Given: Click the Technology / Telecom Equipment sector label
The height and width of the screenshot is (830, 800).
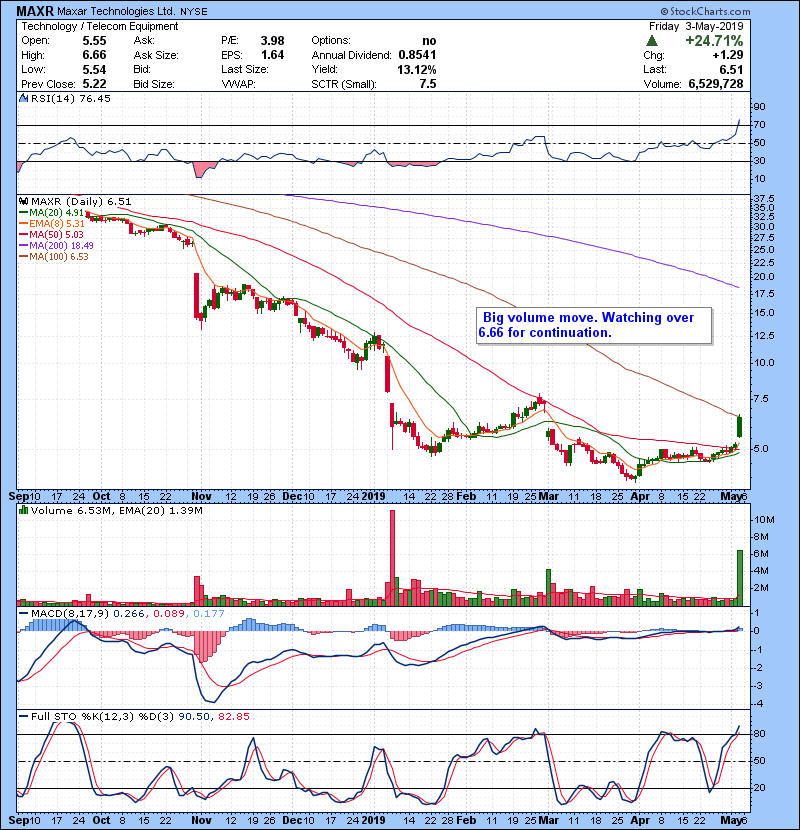Looking at the screenshot, I should (x=100, y=26).
